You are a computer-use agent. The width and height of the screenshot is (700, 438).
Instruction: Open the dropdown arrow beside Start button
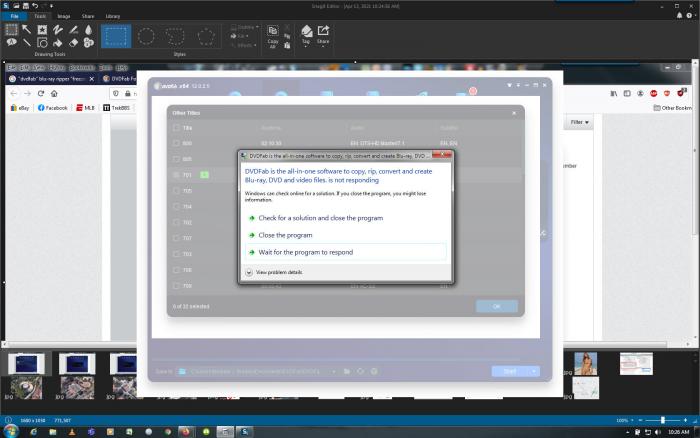tap(534, 371)
